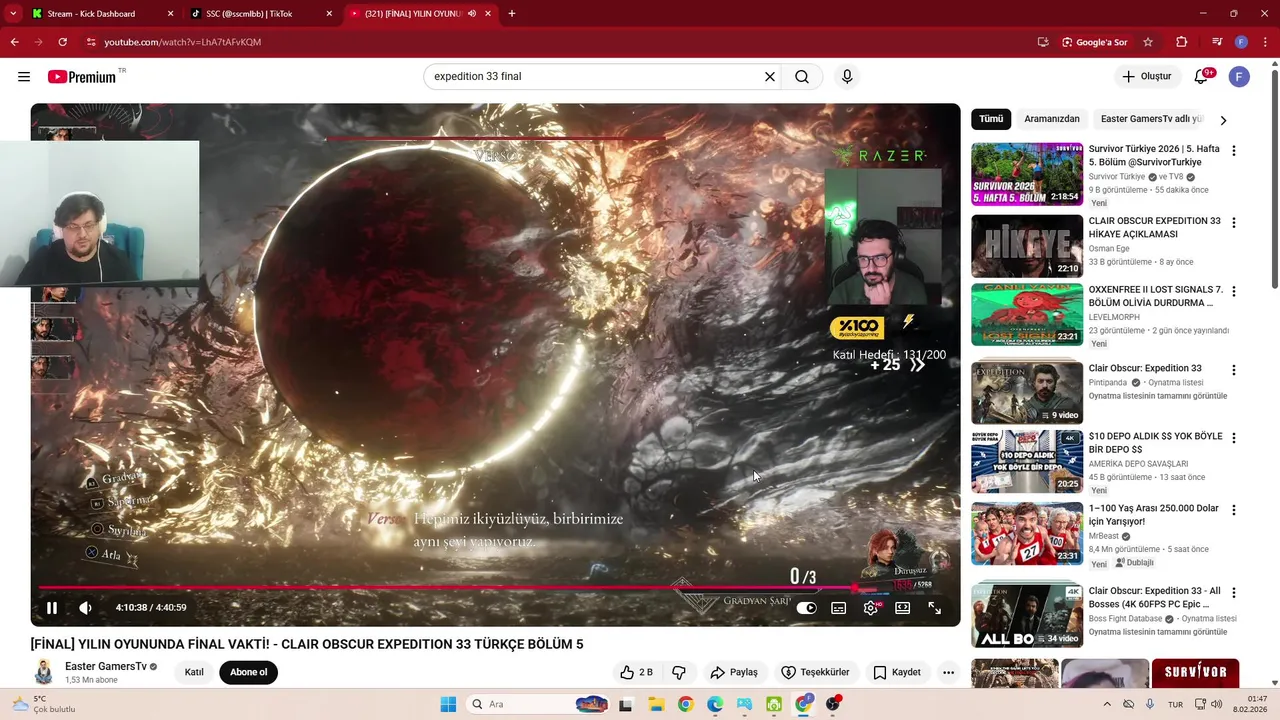
Task: Select the Tümü filter chip
Action: [x=991, y=119]
